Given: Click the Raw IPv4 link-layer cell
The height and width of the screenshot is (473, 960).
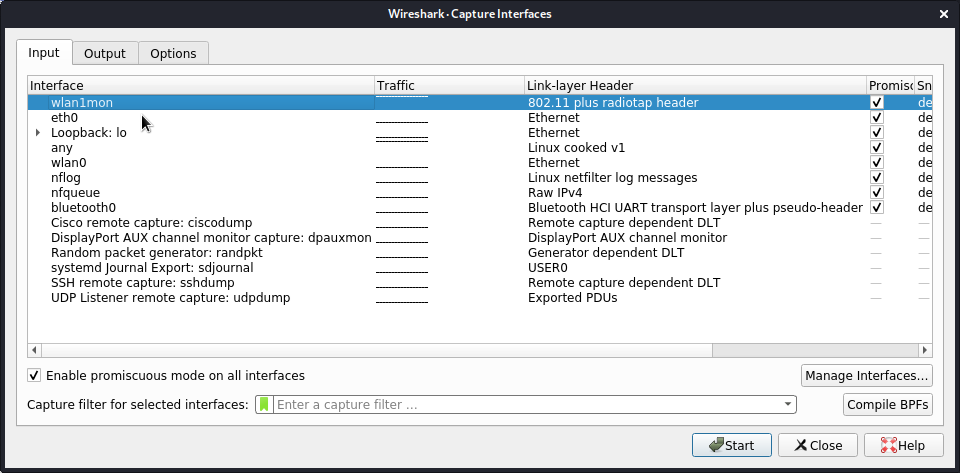Looking at the screenshot, I should tap(555, 192).
